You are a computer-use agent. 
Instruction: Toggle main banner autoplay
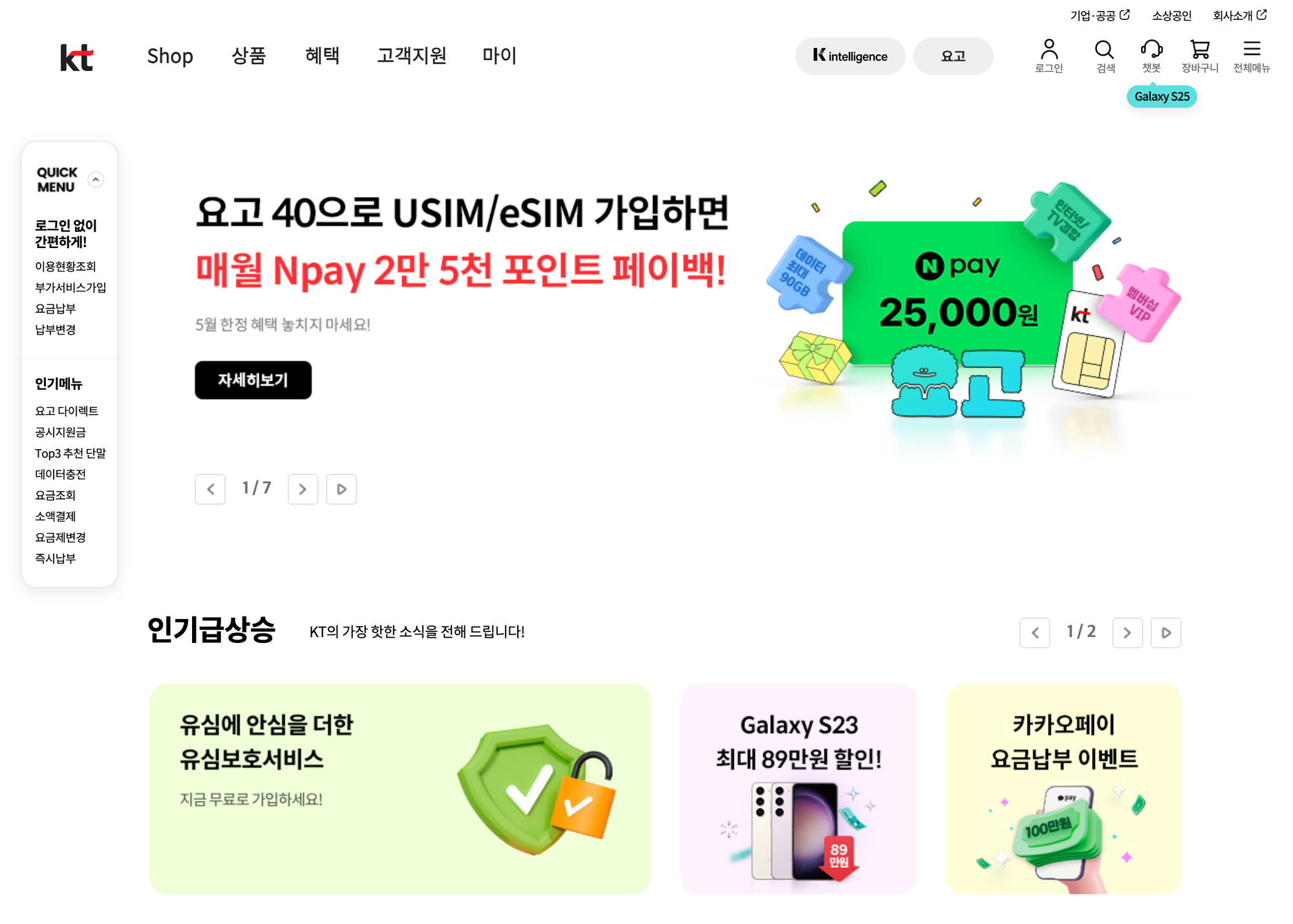pyautogui.click(x=341, y=489)
